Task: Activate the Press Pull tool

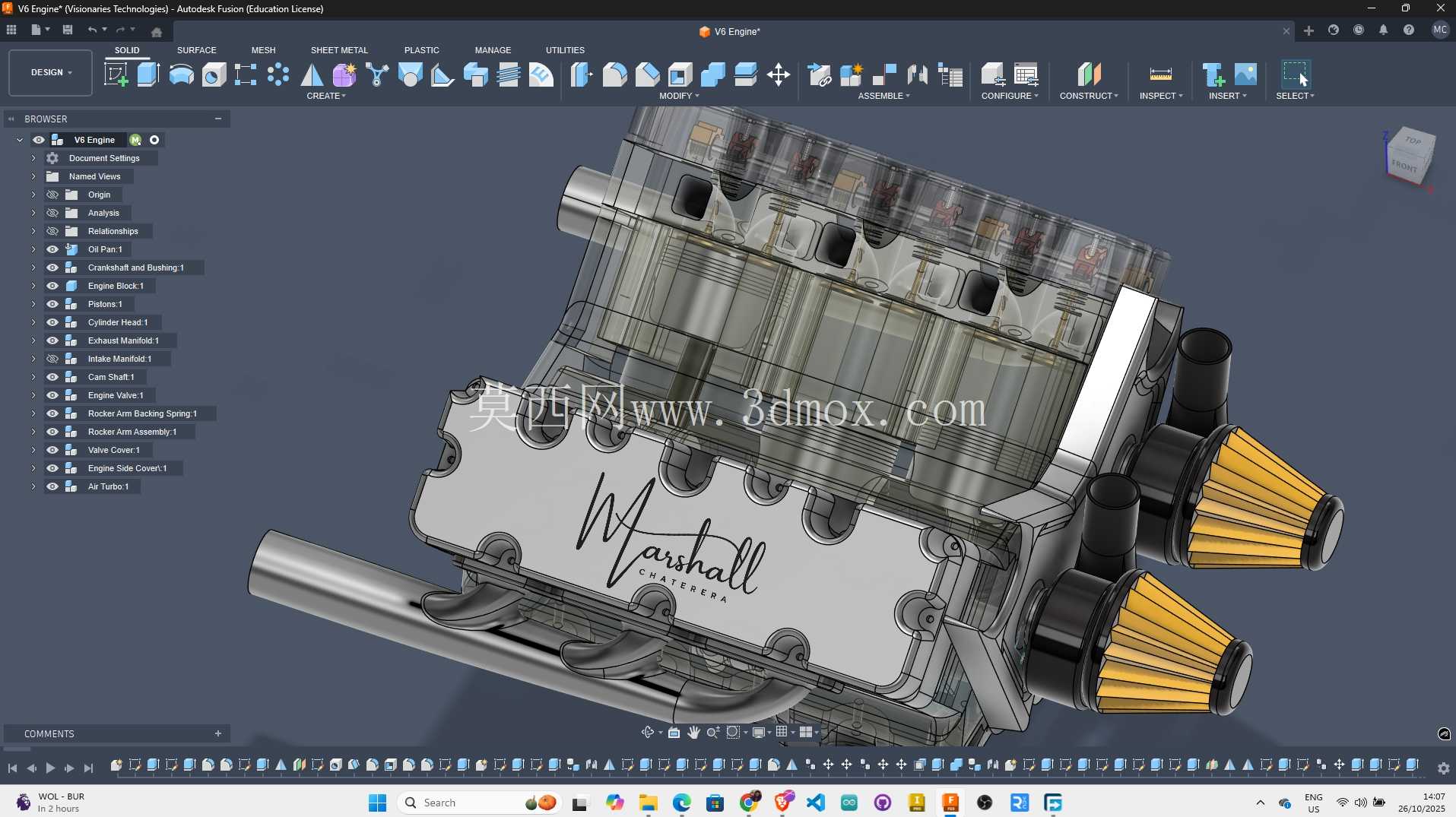Action: tap(582, 74)
